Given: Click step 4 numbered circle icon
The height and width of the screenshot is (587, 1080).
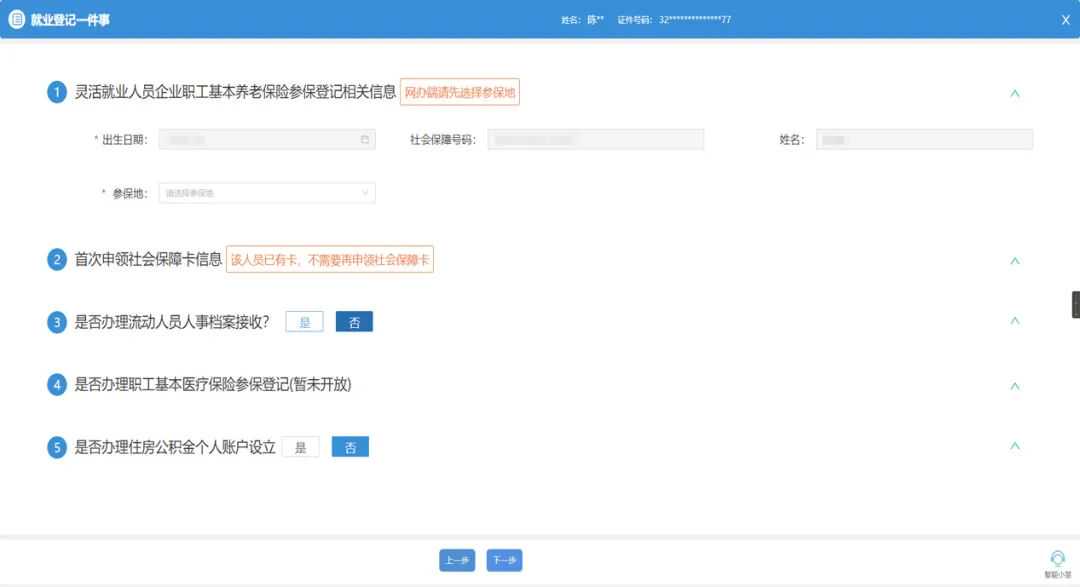Looking at the screenshot, I should click(57, 385).
